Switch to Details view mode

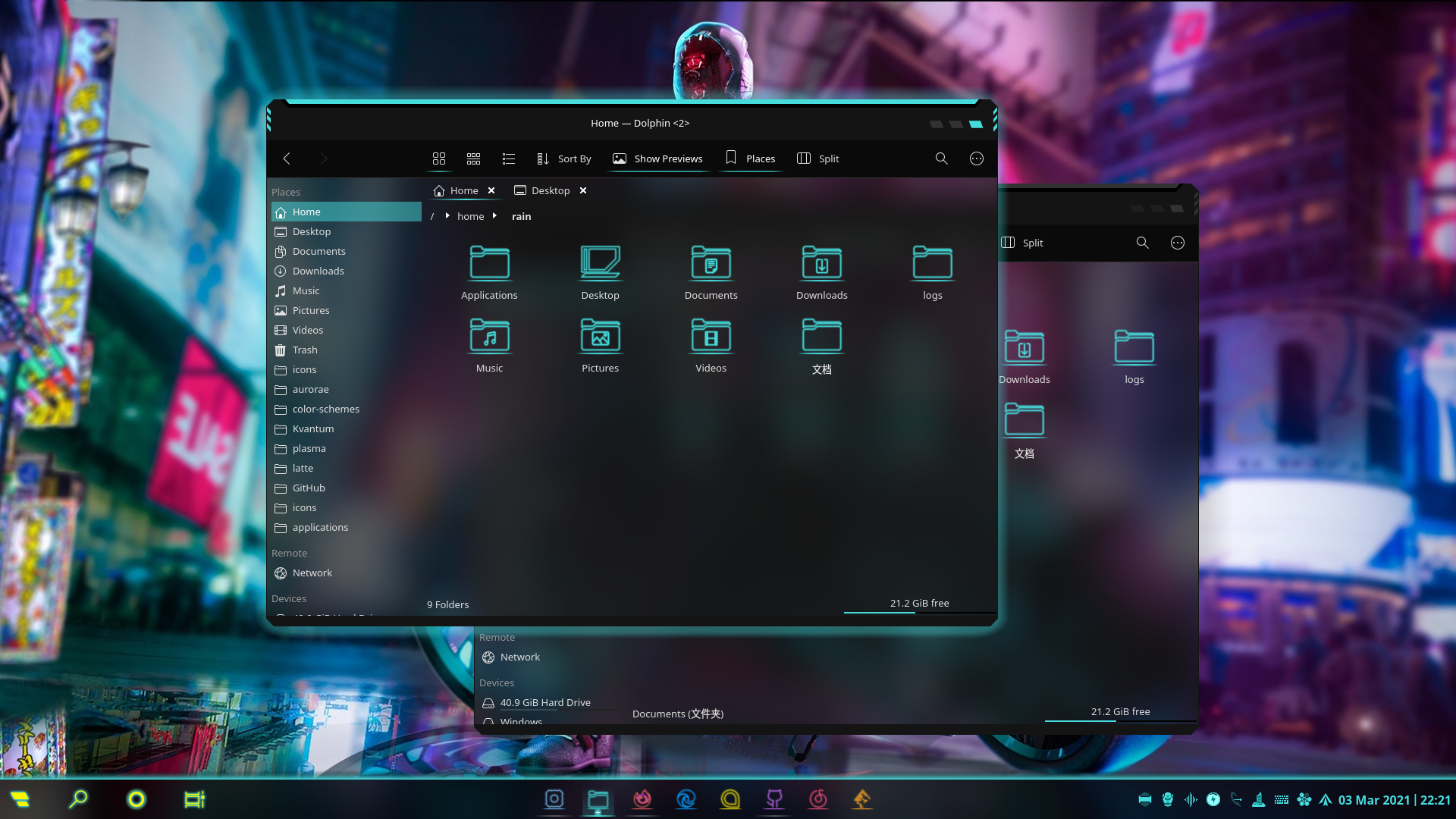[x=509, y=158]
